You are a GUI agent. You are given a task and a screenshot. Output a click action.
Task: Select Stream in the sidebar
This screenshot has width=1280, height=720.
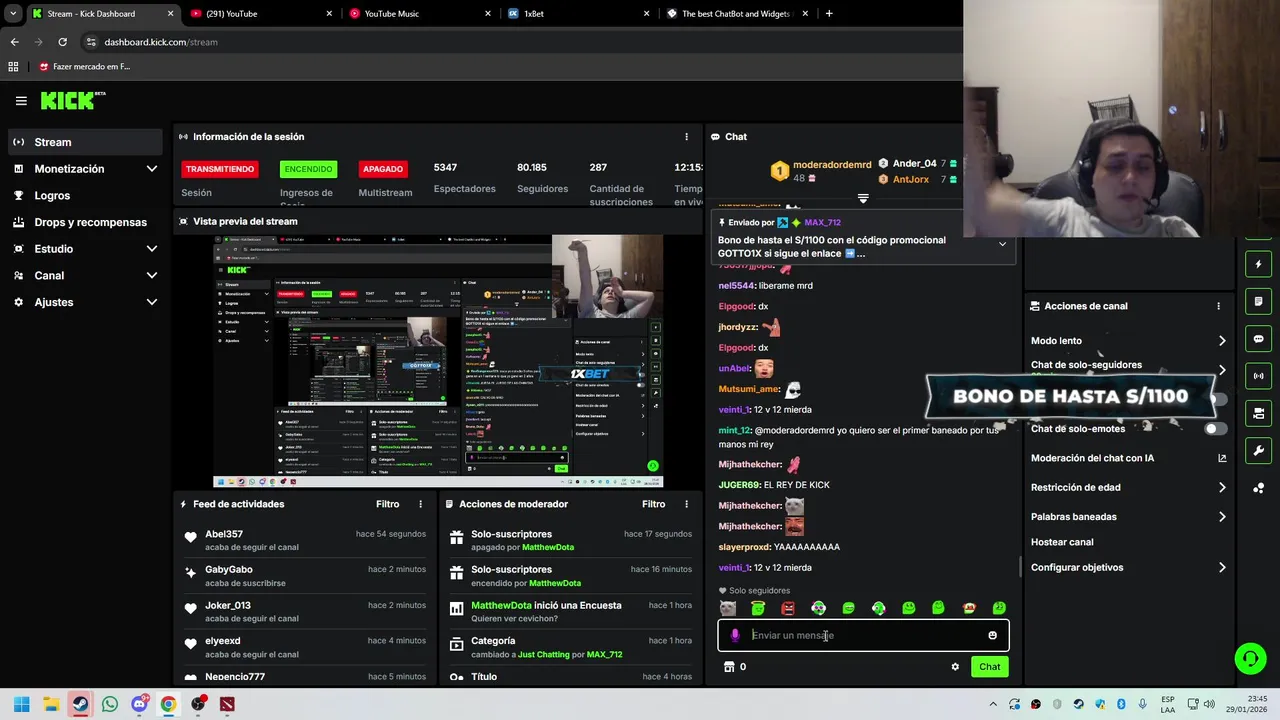click(85, 142)
